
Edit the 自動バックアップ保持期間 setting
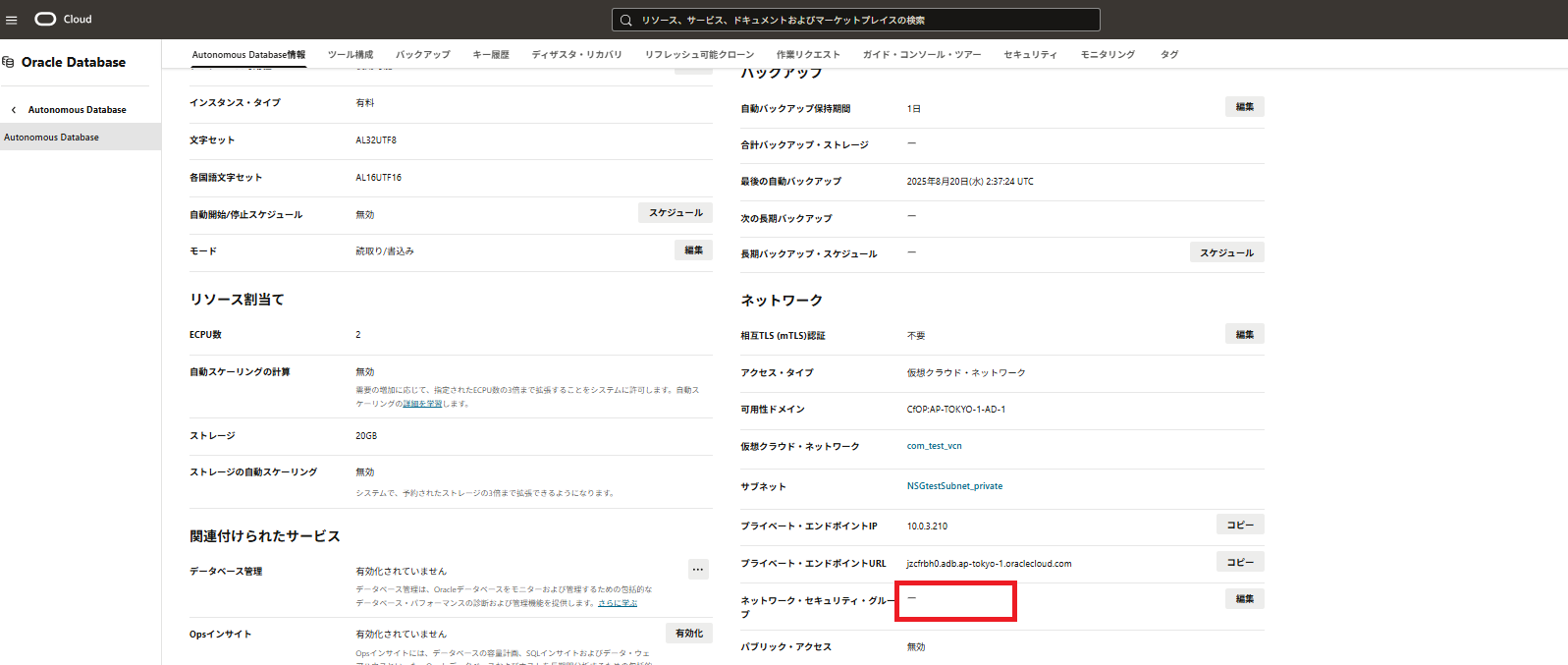pos(1245,107)
